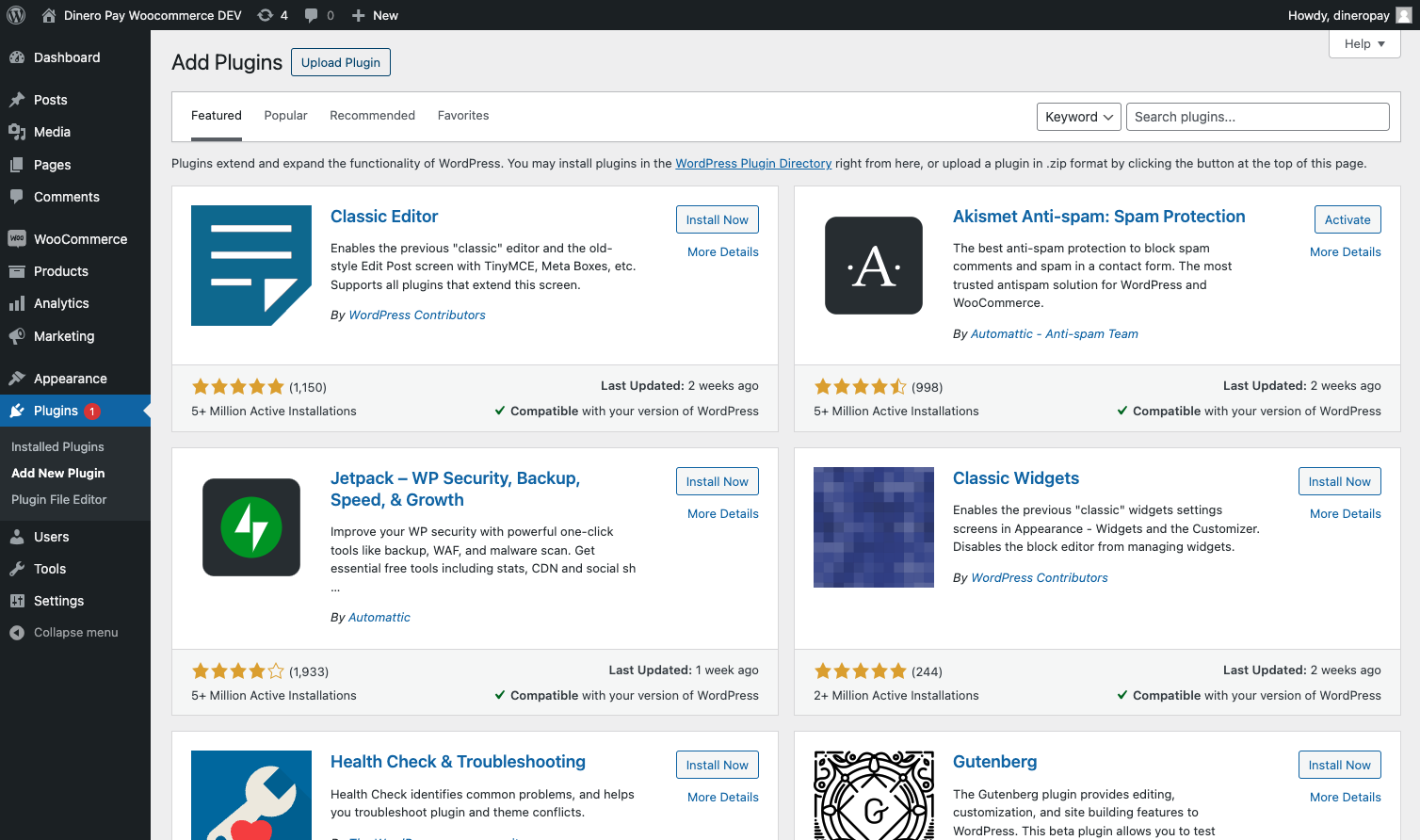Image resolution: width=1420 pixels, height=840 pixels.
Task: Open the Automattic author link under Jetpack
Action: click(379, 618)
